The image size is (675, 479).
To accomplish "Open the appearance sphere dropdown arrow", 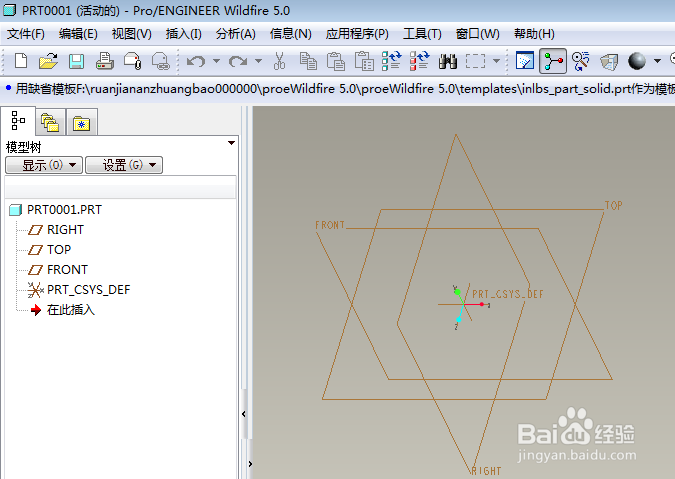I will [657, 61].
